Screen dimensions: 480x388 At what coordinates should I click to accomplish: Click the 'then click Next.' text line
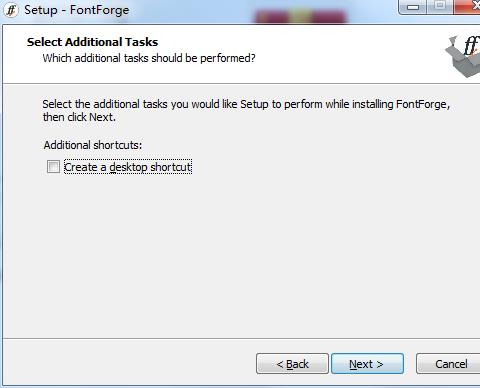pos(79,117)
